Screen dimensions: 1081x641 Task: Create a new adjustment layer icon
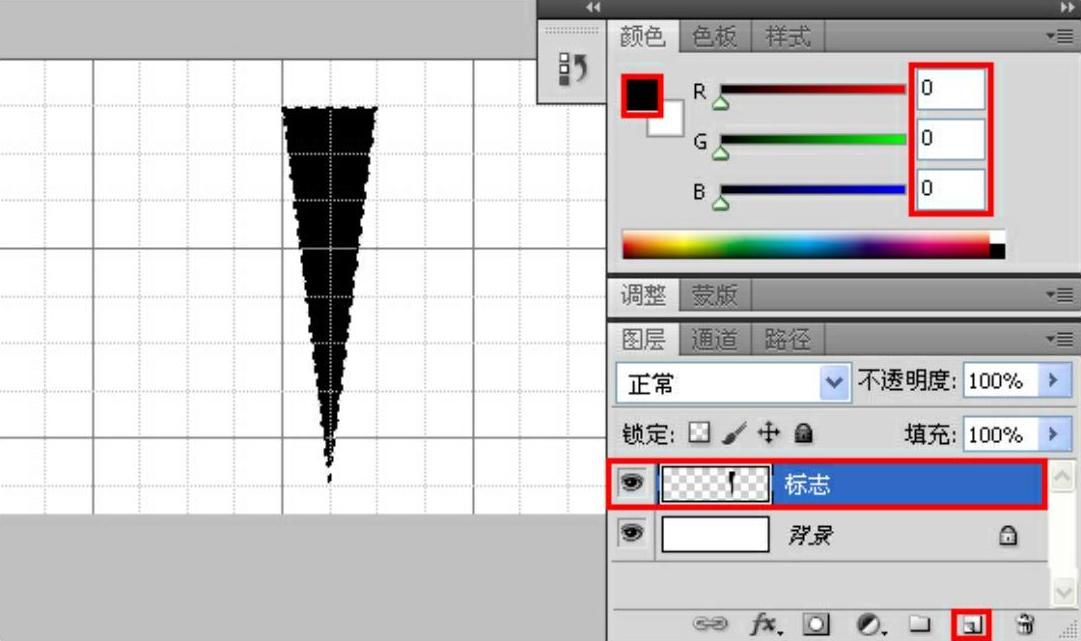coord(870,624)
